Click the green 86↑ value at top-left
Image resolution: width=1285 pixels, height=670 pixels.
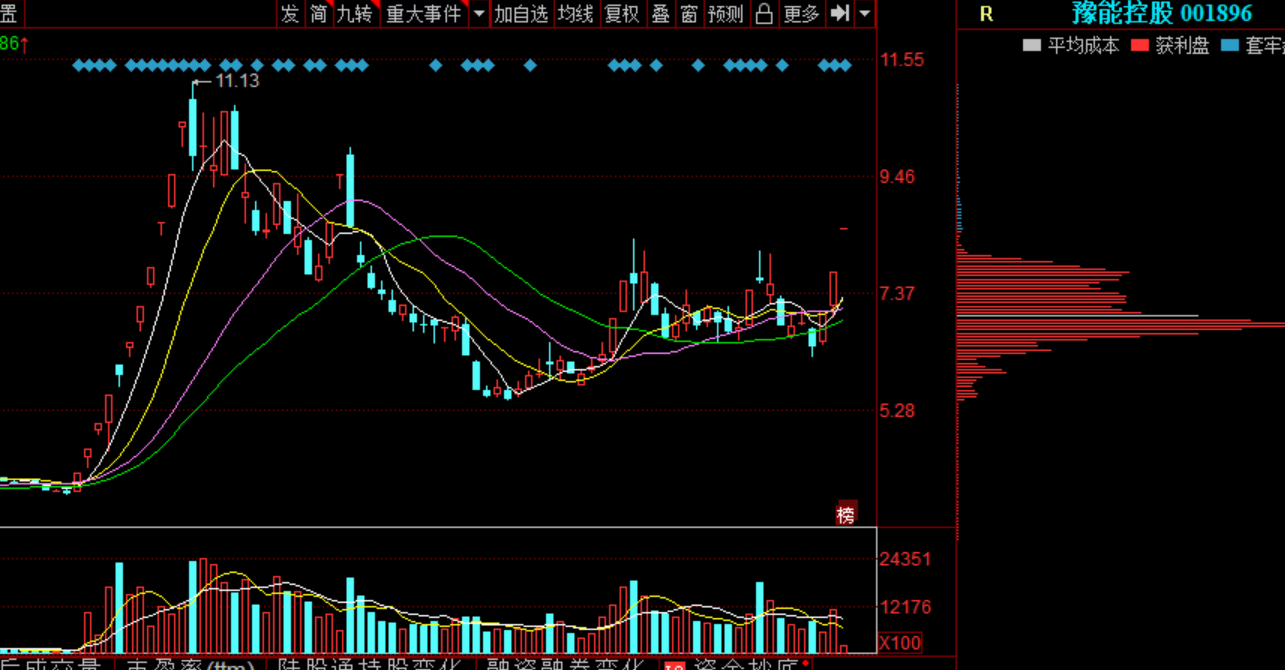click(x=14, y=43)
